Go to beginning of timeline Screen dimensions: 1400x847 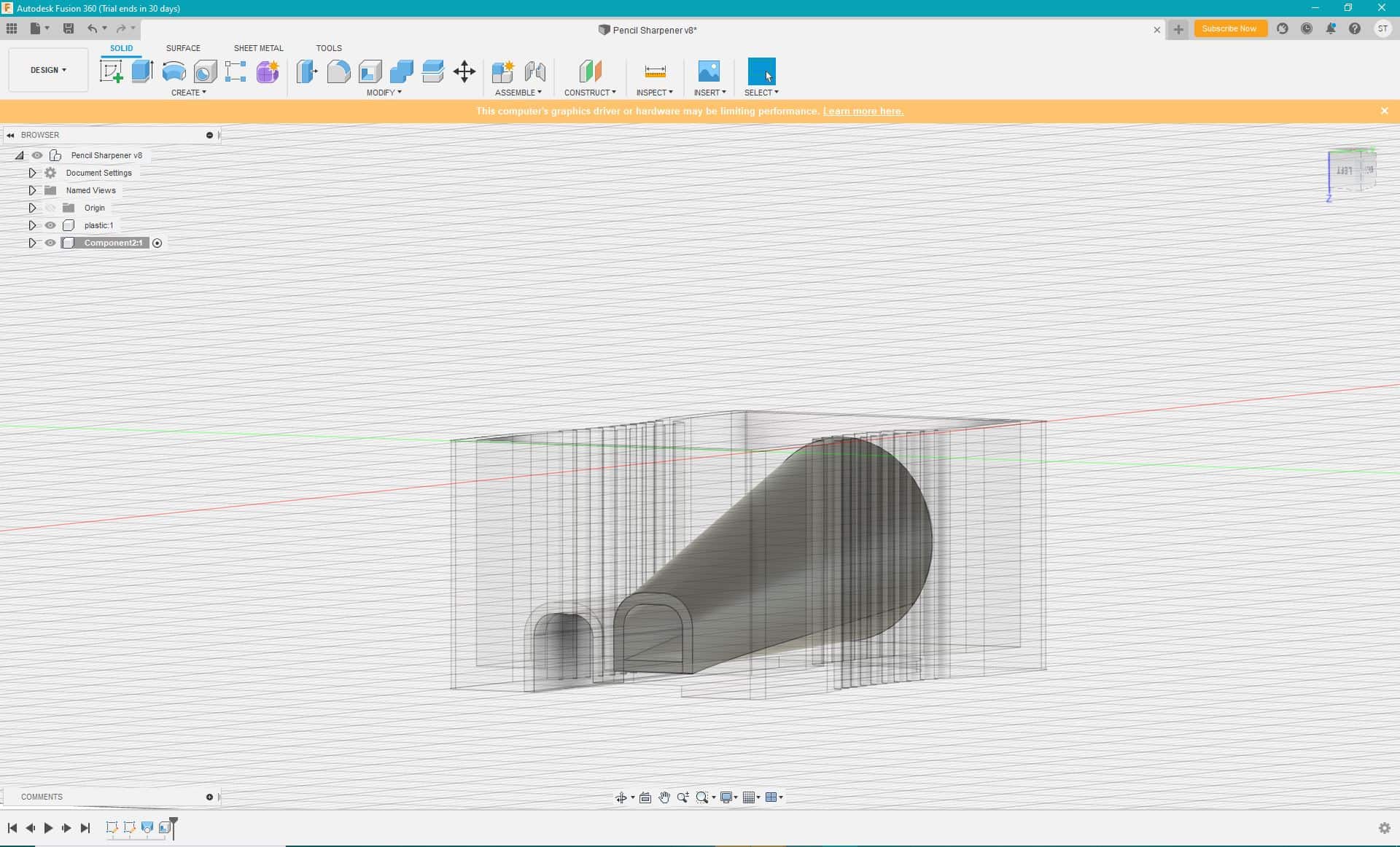pyautogui.click(x=12, y=828)
